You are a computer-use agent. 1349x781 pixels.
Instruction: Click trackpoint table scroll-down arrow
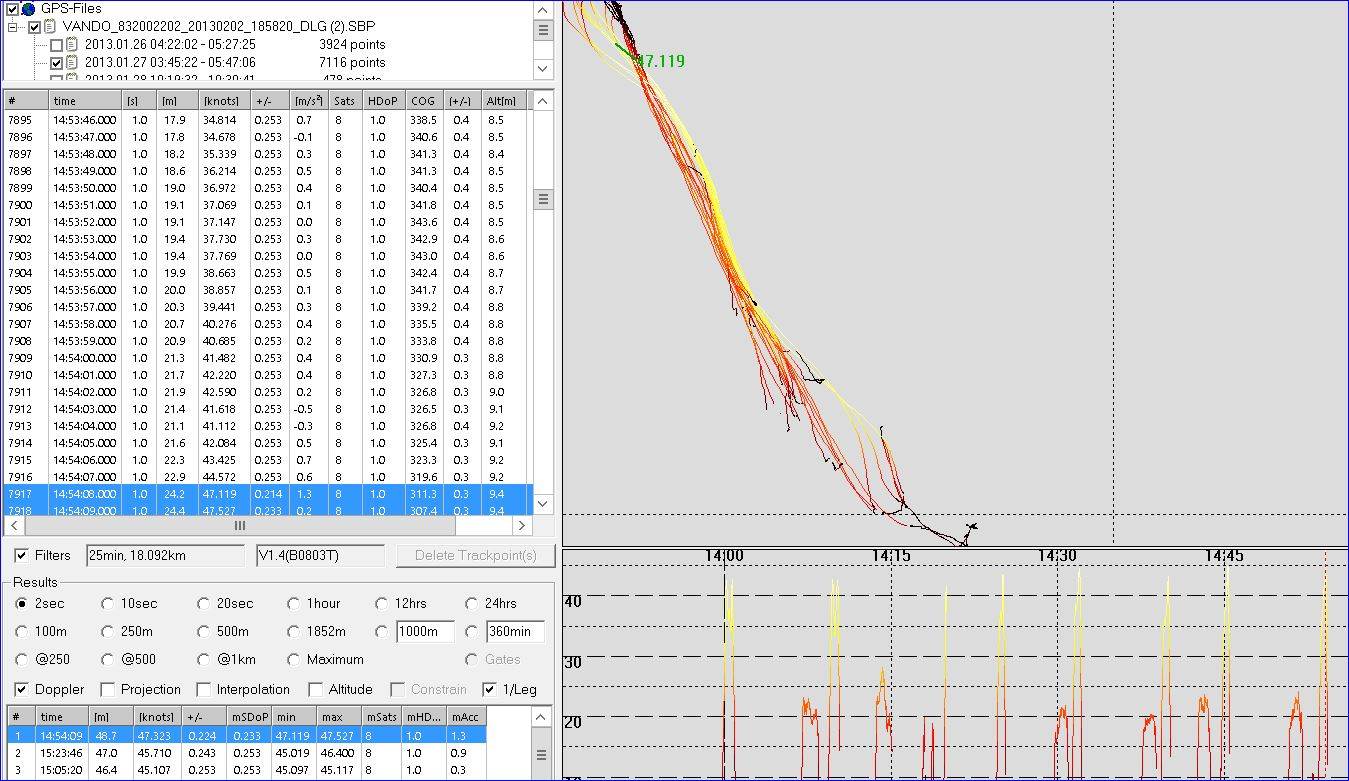tap(543, 503)
